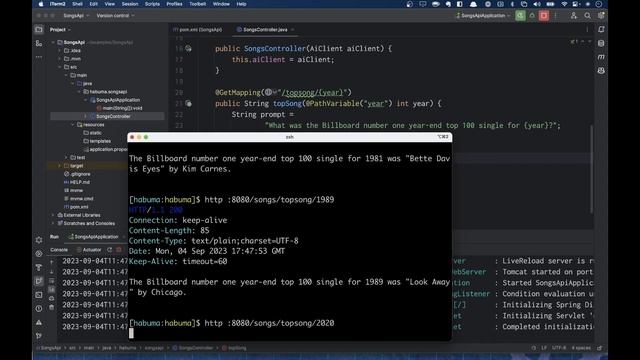Open the SongsApiApplication run configuration dropdown
Screen dimensions: 640x360
pyautogui.click(x=483, y=16)
